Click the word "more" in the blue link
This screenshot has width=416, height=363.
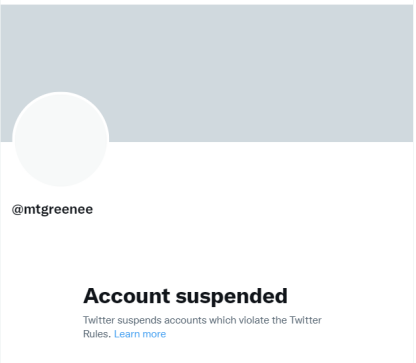(154, 334)
